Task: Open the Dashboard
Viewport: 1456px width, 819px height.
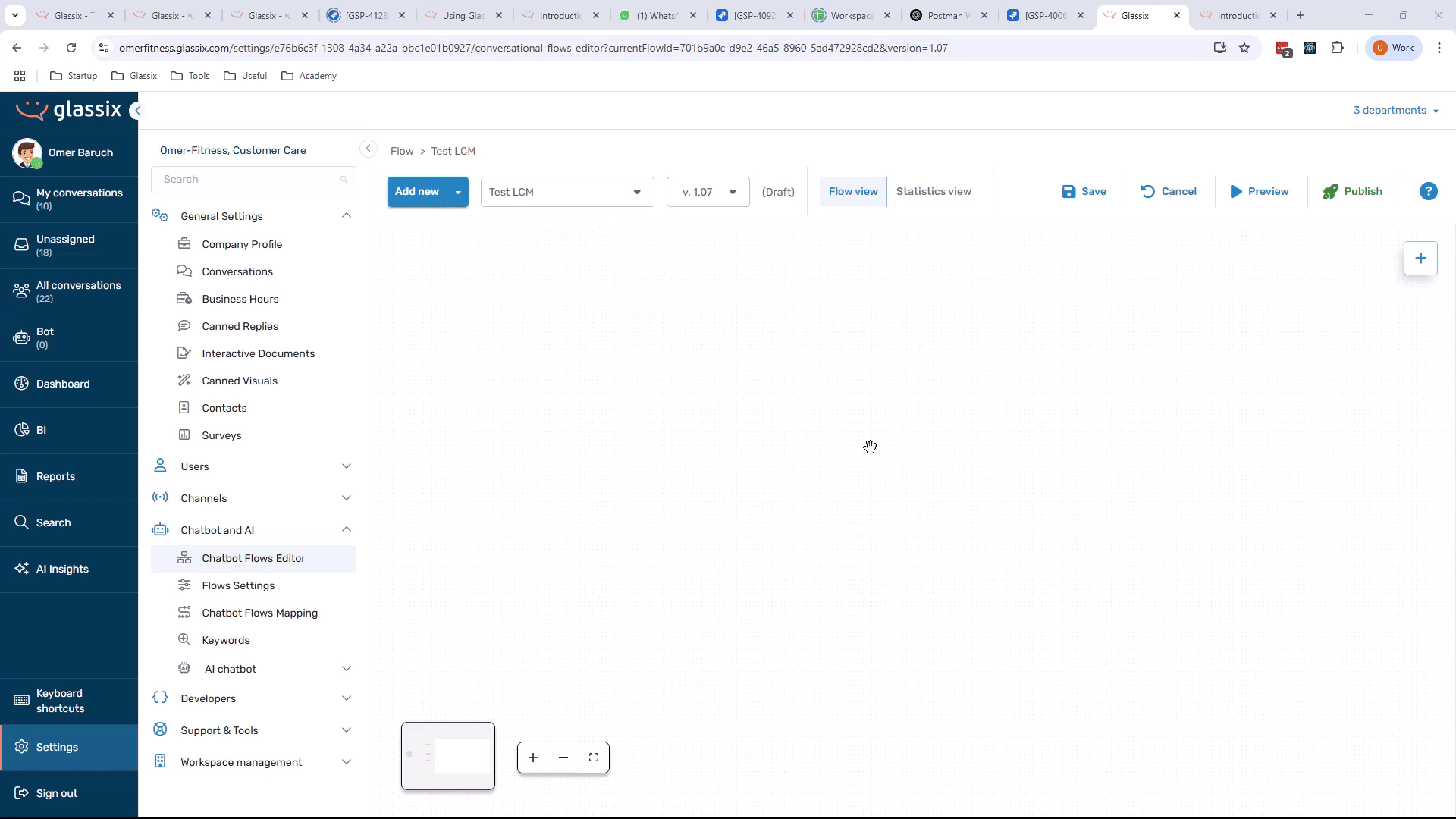Action: pos(69,384)
